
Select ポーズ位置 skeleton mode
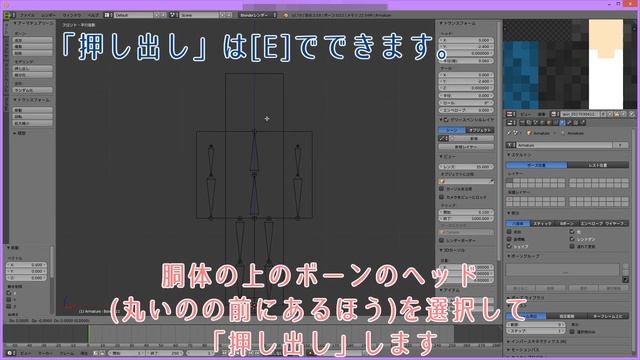click(x=537, y=165)
